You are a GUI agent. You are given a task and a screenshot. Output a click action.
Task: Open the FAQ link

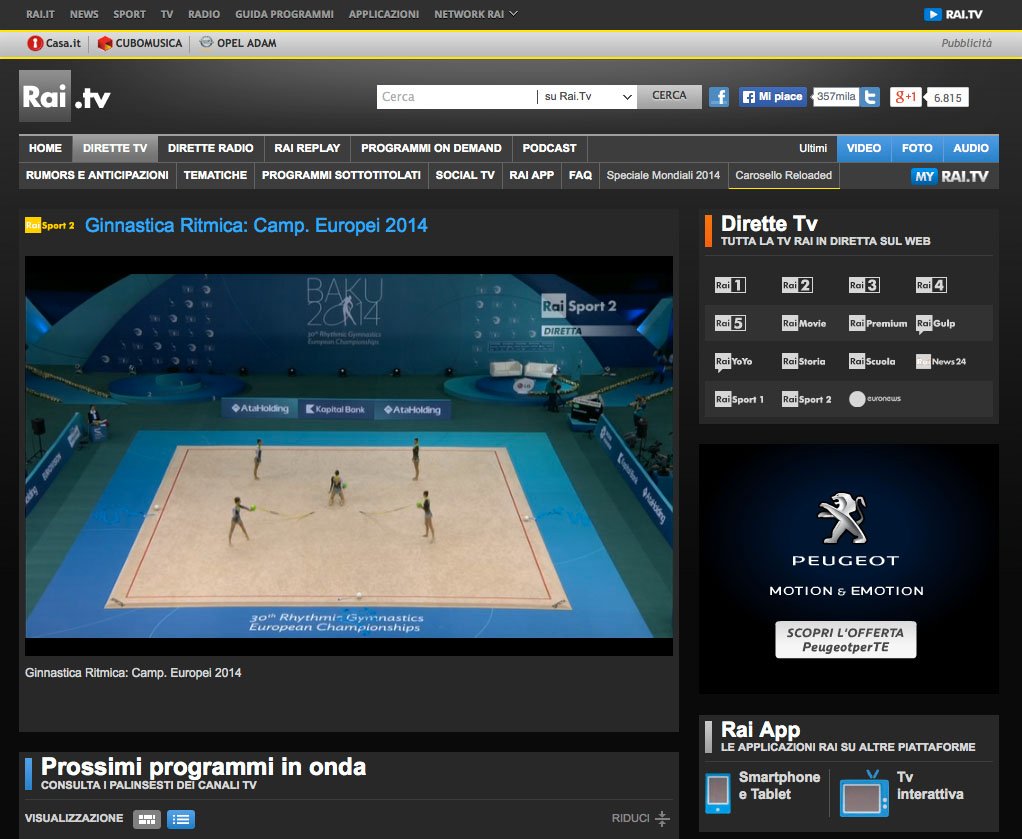pyautogui.click(x=580, y=175)
